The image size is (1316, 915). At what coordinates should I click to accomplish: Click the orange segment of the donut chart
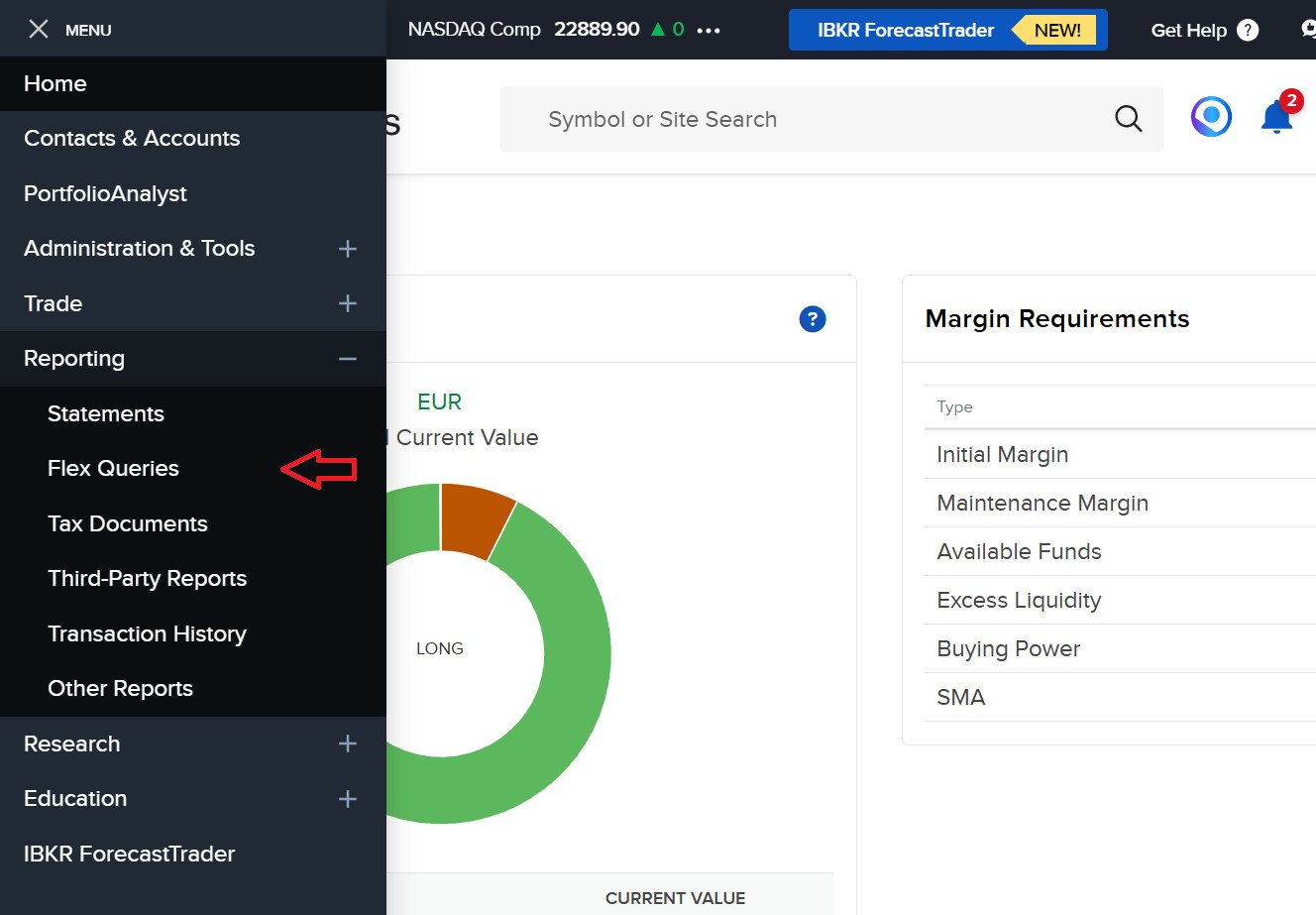tap(474, 517)
